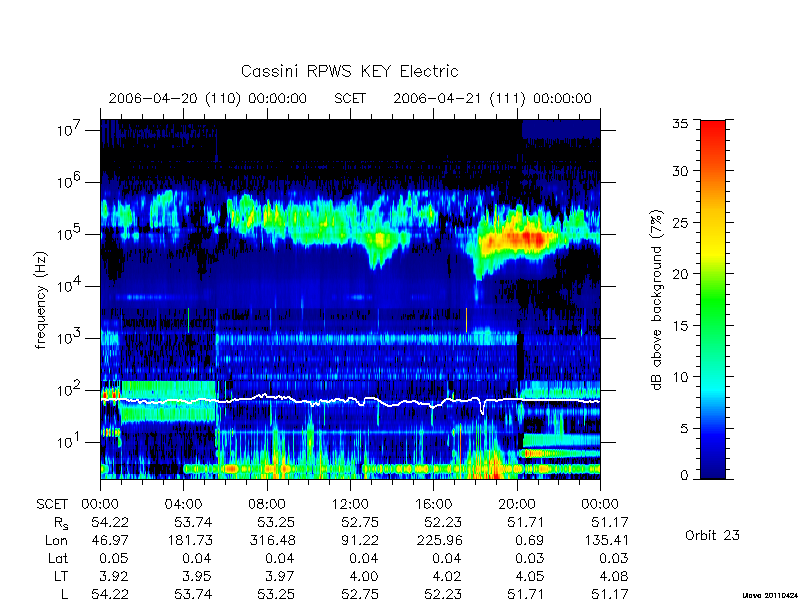The image size is (800, 600).
Task: Click the colorbar tick label 15
Action: coord(679,325)
